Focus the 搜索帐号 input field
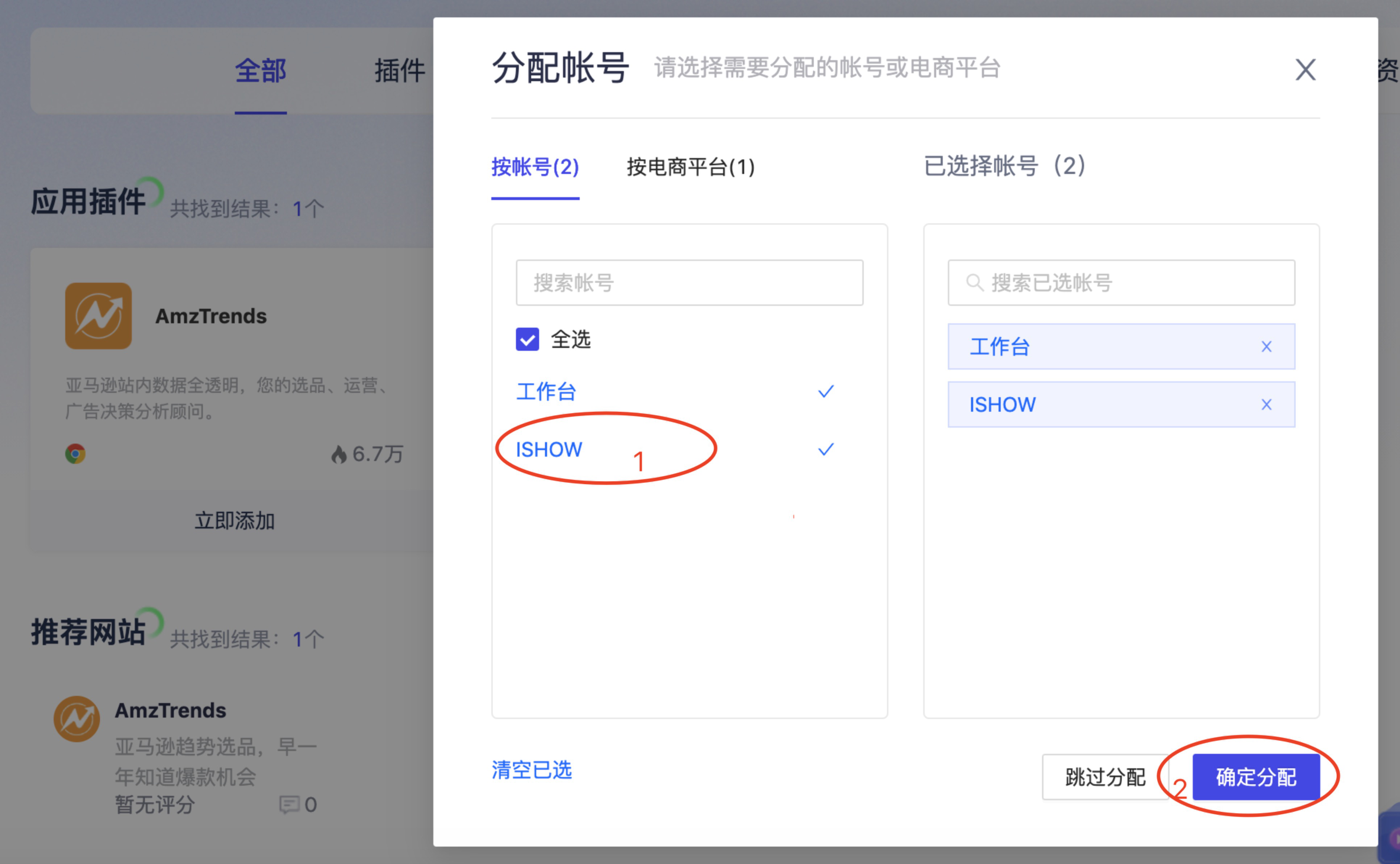The width and height of the screenshot is (1400, 864). coord(689,283)
